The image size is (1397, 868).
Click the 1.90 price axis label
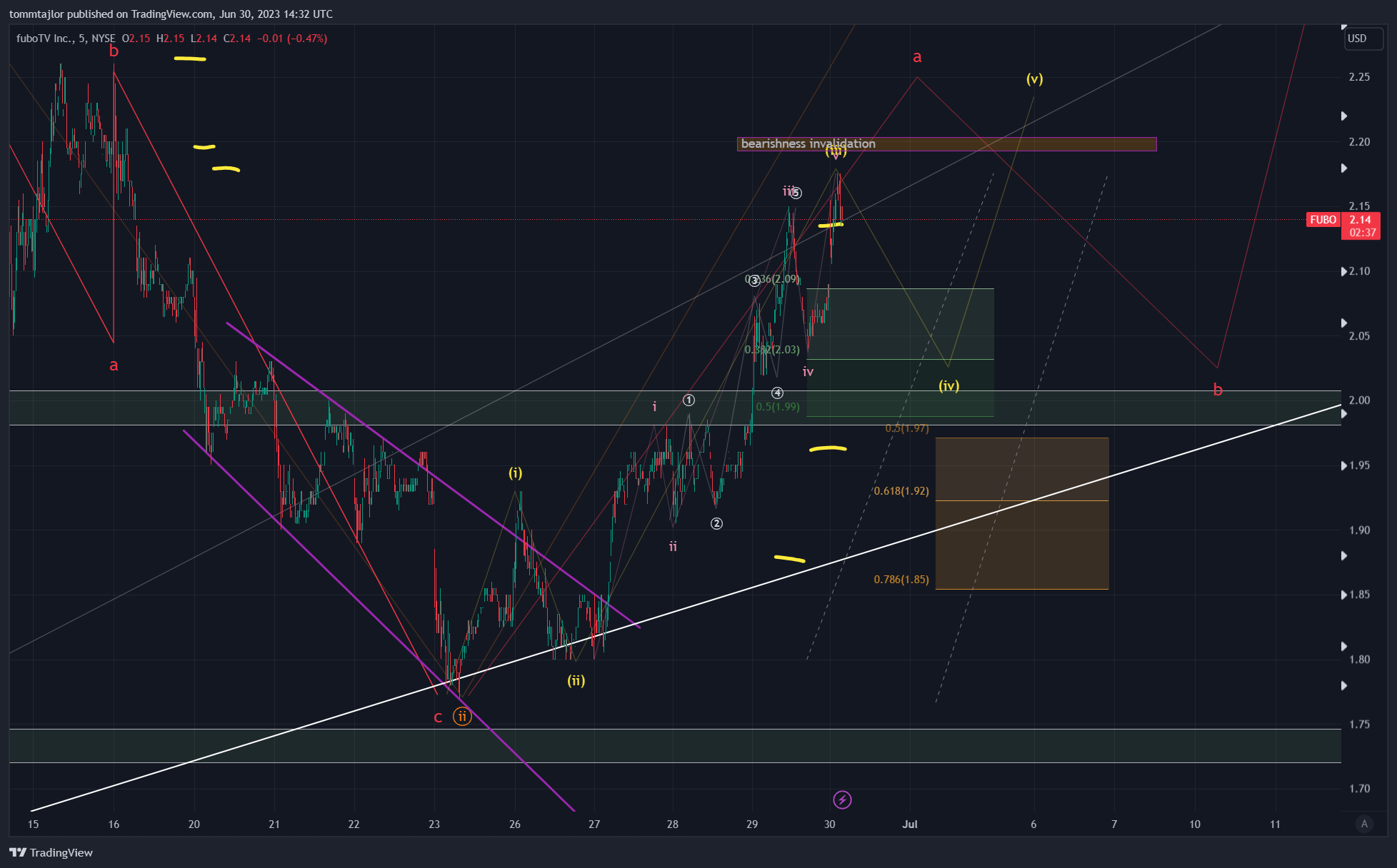click(x=1359, y=530)
